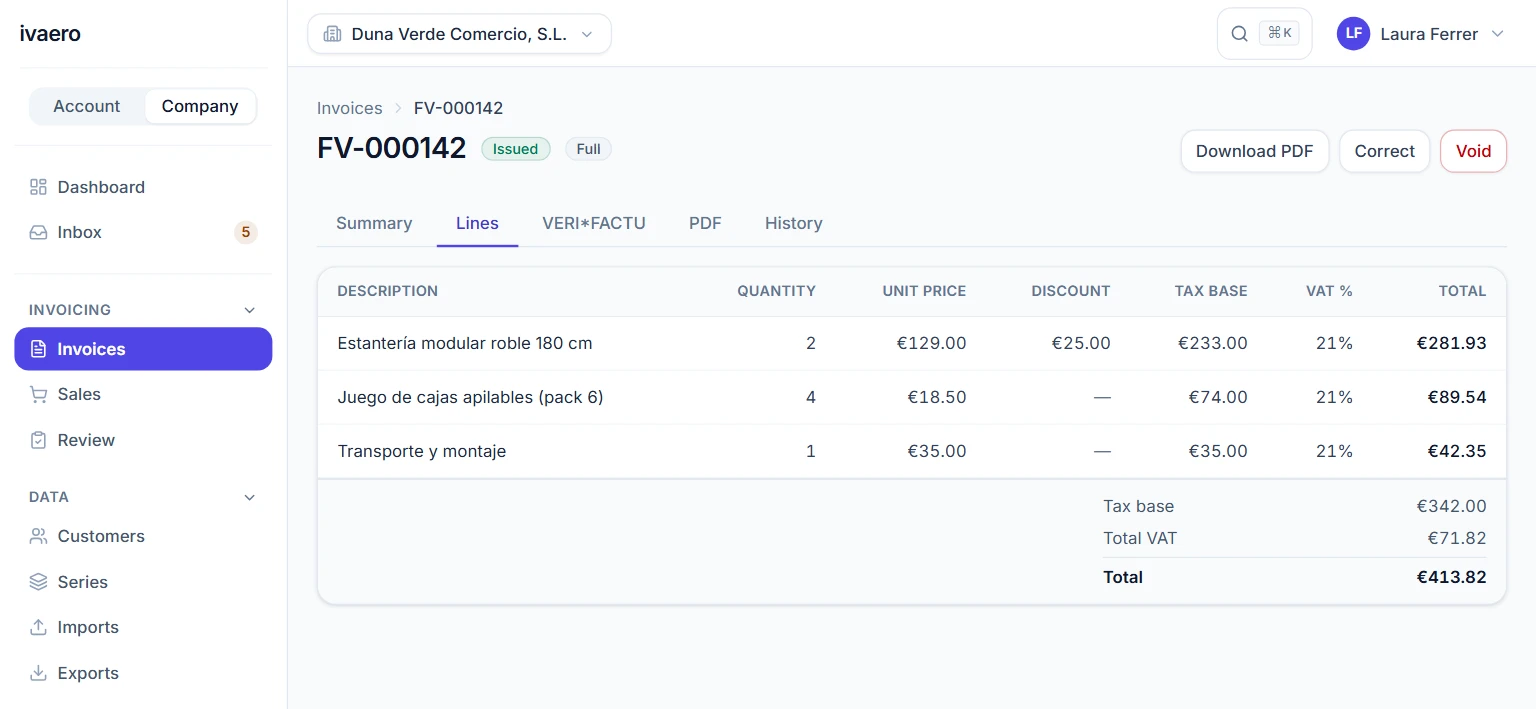Click the Inbox tray icon
Screen dimensions: 1536x709
[x=38, y=232]
